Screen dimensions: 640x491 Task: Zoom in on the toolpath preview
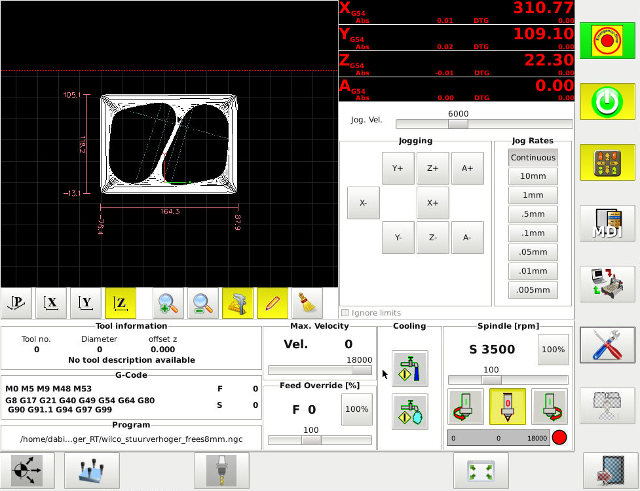tap(168, 302)
